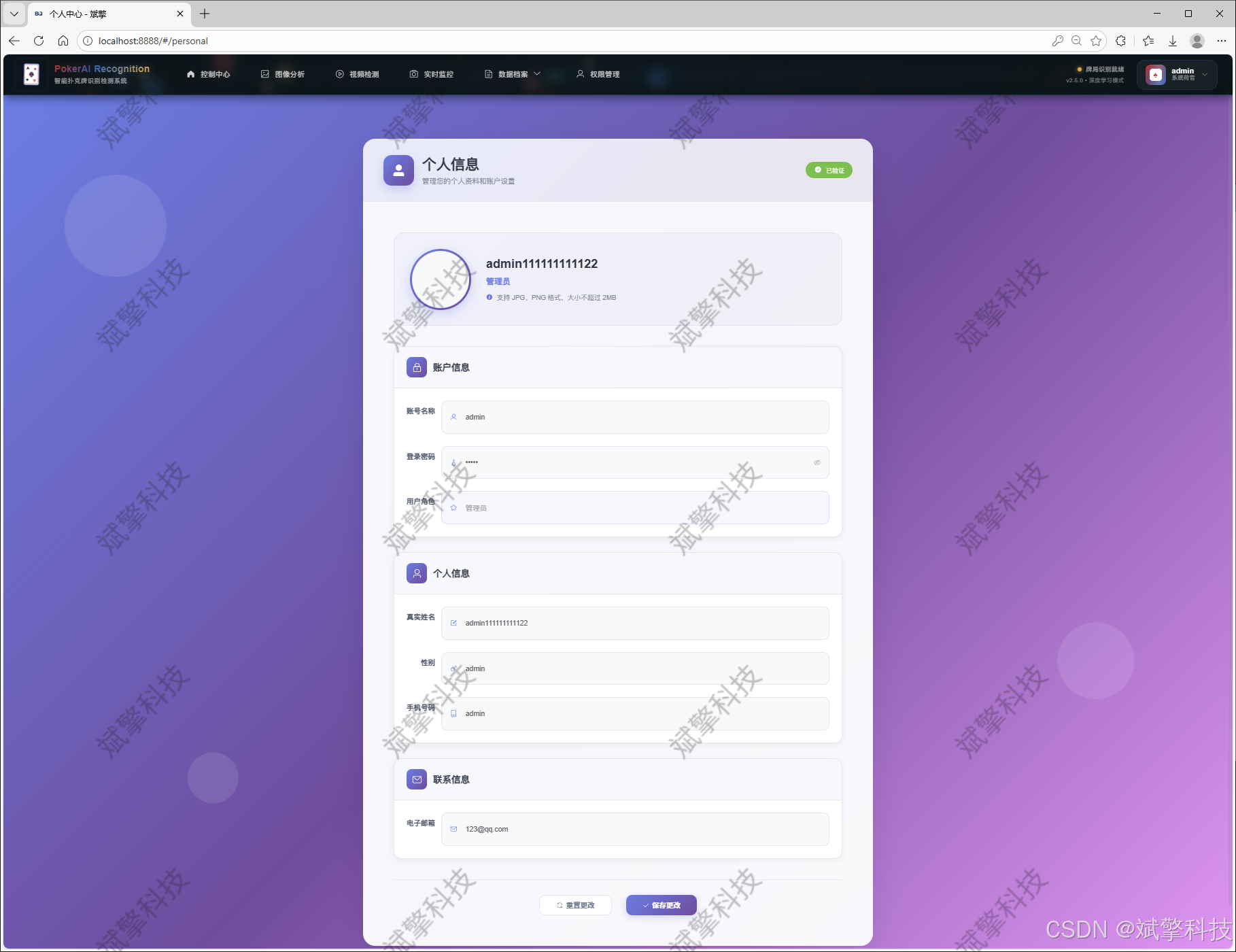Click the 联系信息 envelope icon
This screenshot has width=1236, height=952.
pyautogui.click(x=417, y=779)
